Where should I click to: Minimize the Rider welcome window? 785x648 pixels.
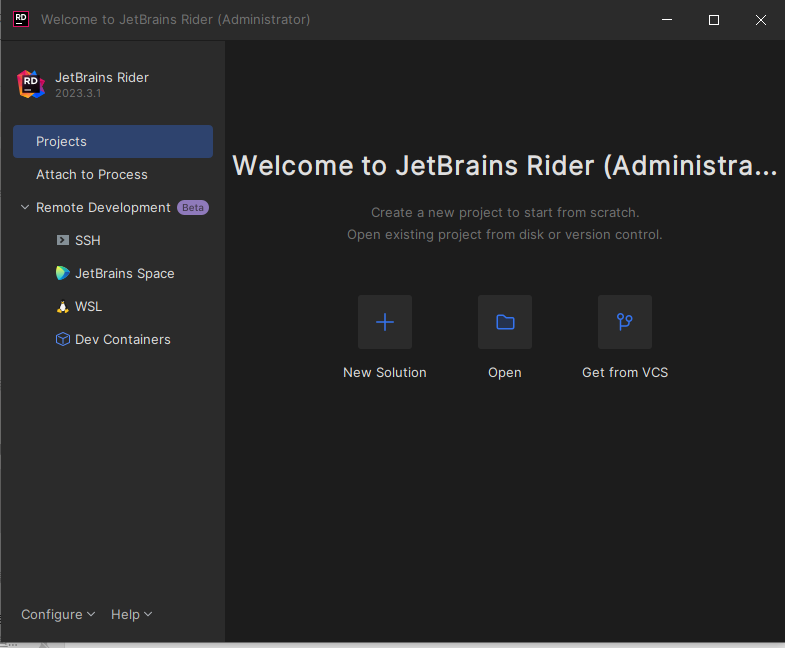(x=667, y=20)
